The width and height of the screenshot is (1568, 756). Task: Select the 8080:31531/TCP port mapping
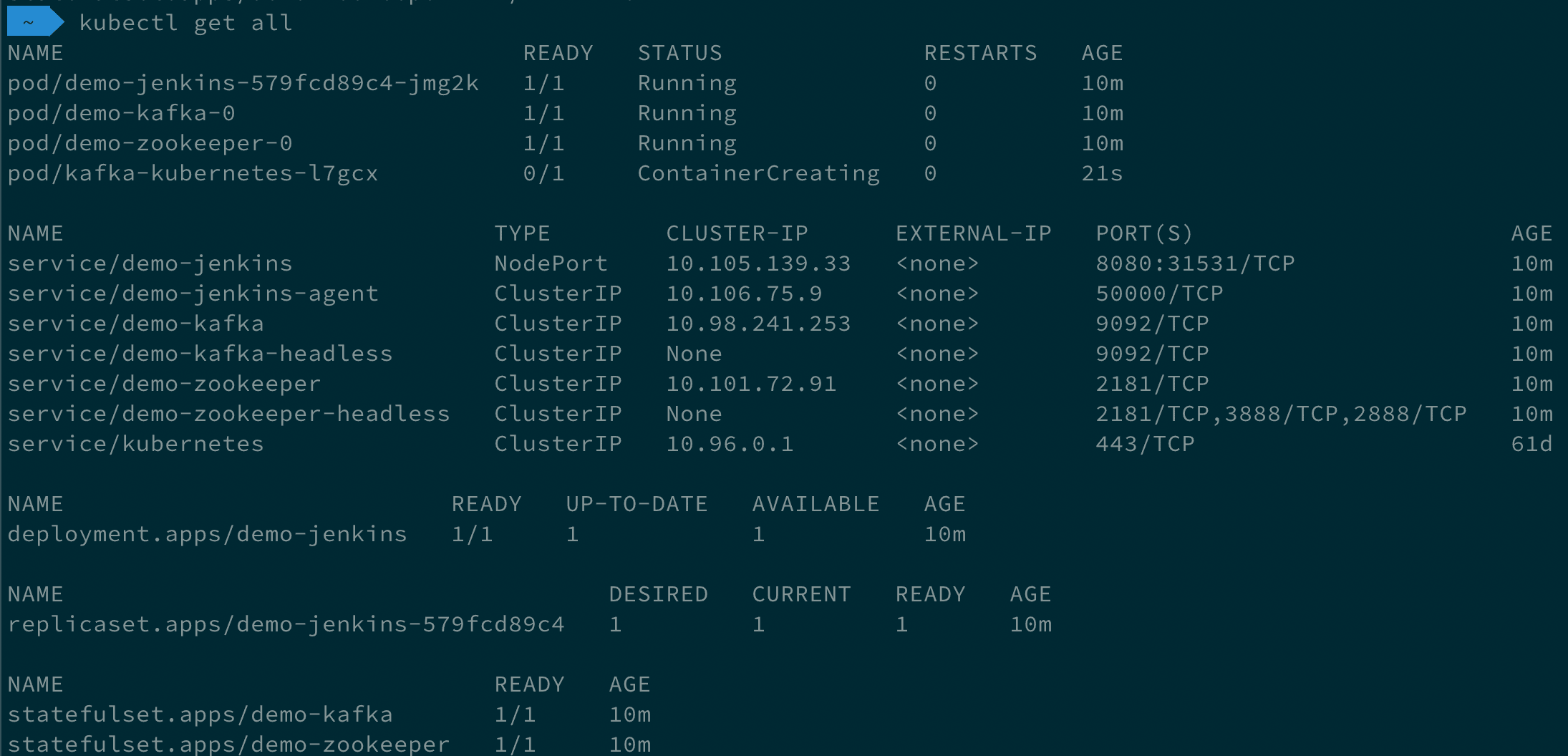coord(1194,263)
